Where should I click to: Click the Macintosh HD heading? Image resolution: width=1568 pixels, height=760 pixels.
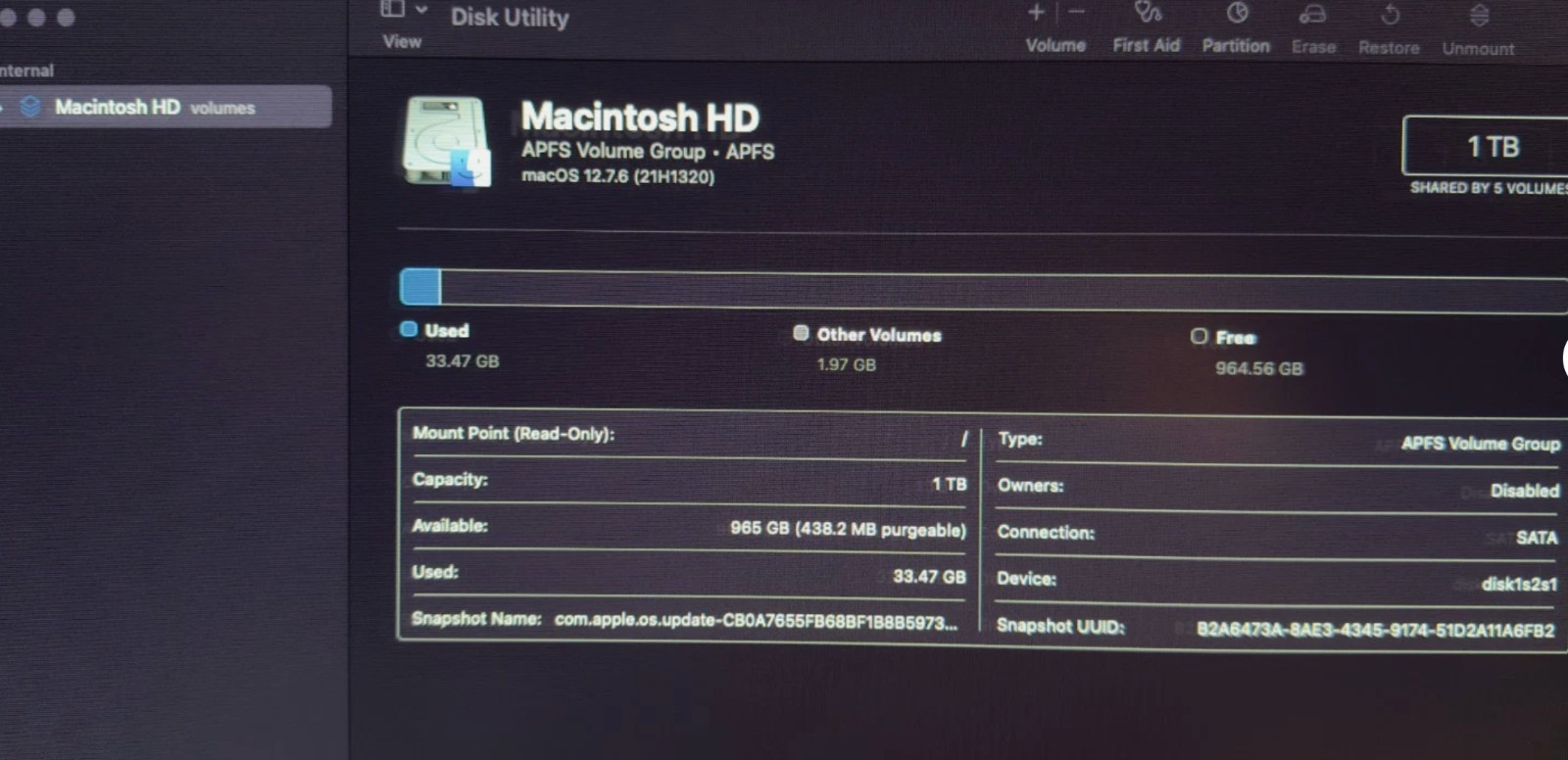coord(640,118)
